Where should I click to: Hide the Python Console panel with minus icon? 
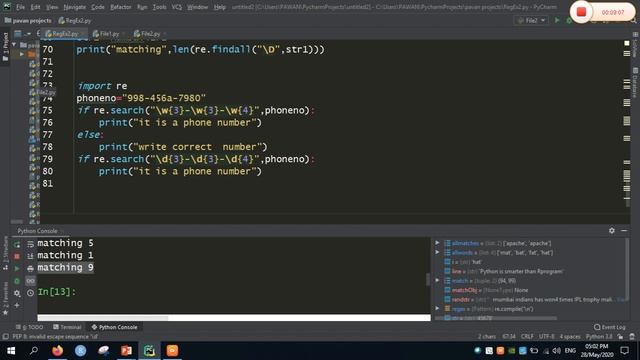pos(624,231)
